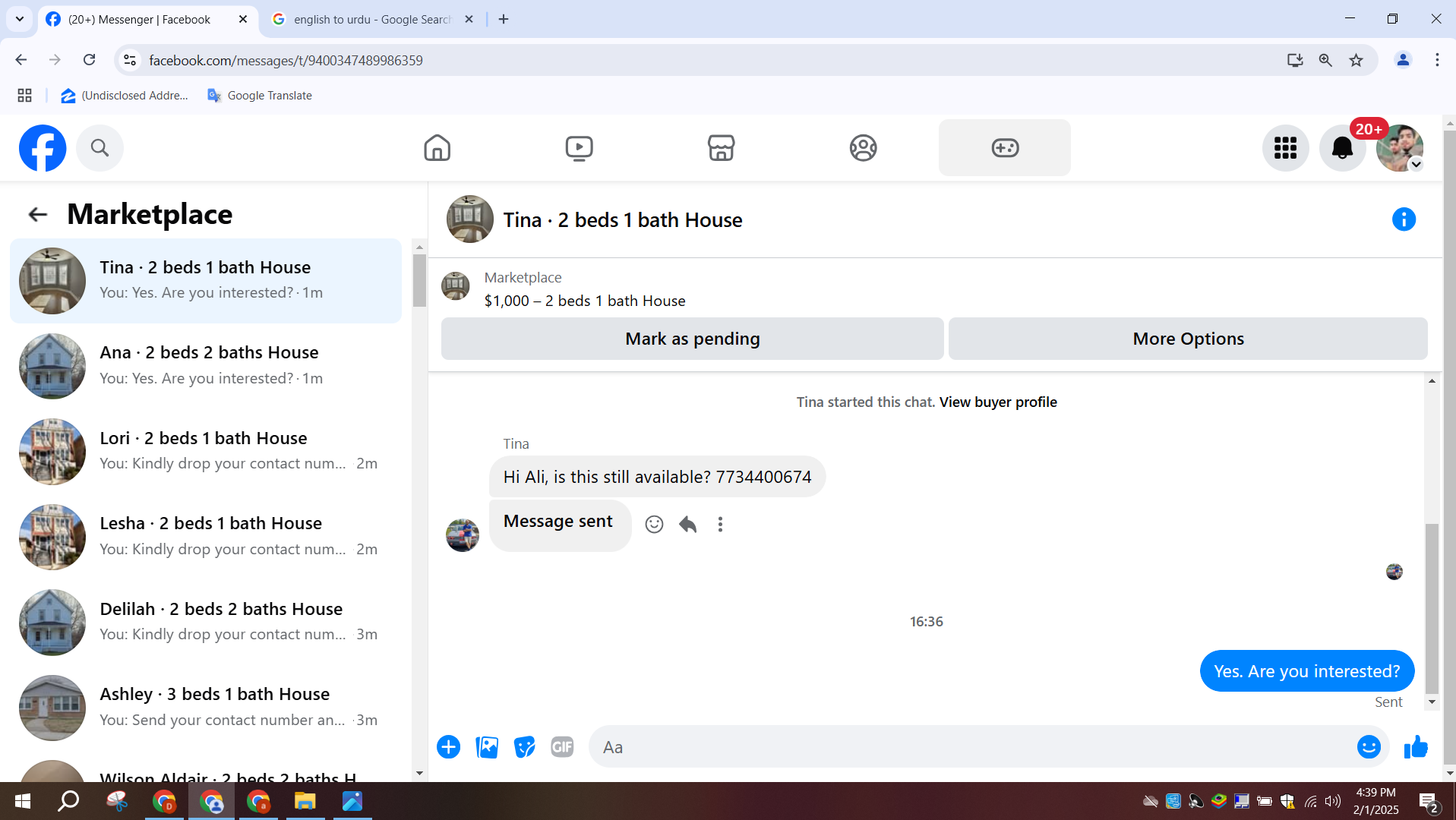Viewport: 1456px width, 820px height.
Task: Open Lori 2 beds 1 bath conversation
Action: 206,452
